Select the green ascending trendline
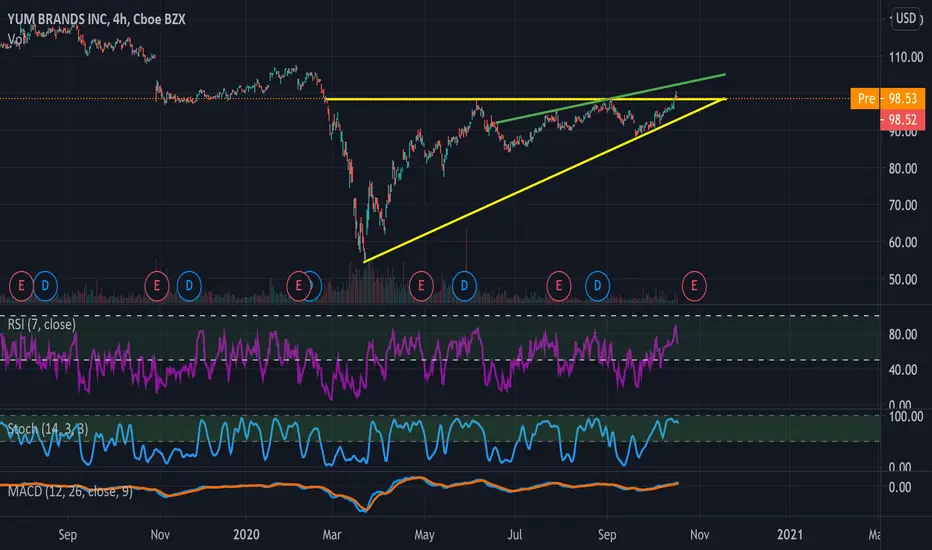Viewport: 932px width, 550px height. [610, 99]
